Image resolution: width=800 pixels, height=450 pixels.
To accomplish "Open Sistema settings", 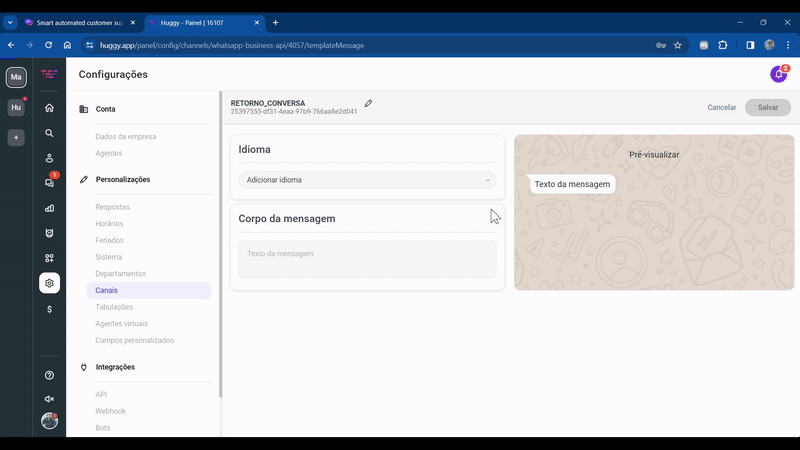I will click(109, 257).
